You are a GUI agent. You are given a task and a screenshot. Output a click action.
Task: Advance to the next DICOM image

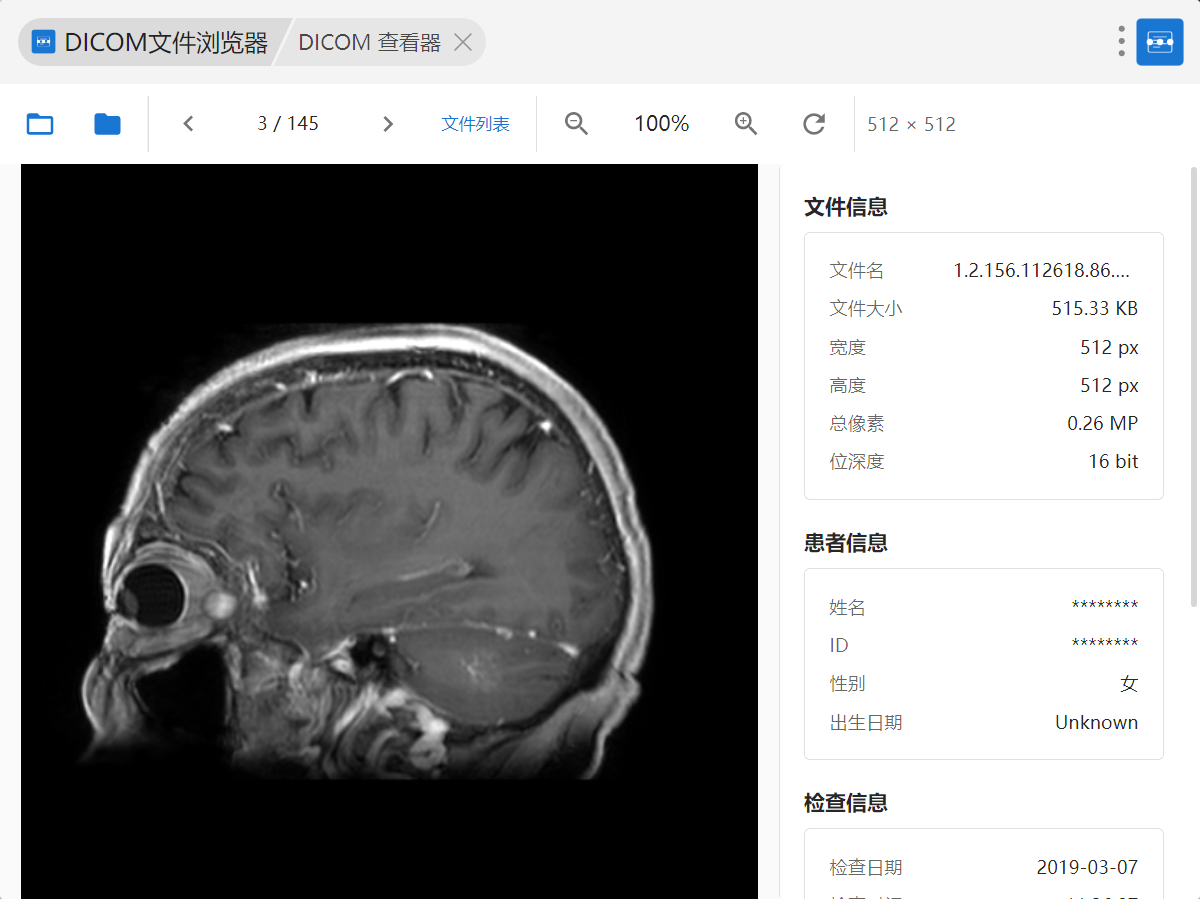point(388,124)
